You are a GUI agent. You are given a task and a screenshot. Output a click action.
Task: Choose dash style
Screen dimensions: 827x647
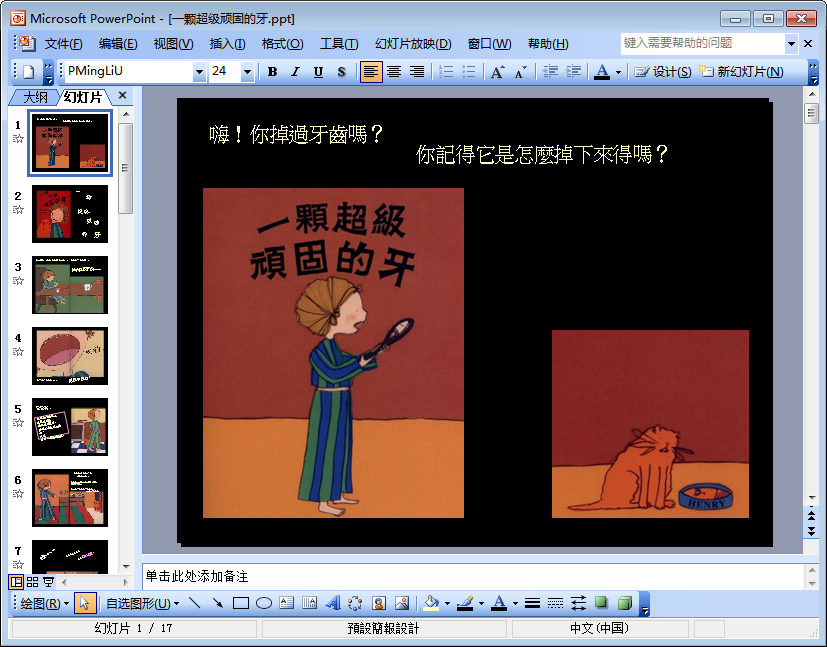pos(555,603)
